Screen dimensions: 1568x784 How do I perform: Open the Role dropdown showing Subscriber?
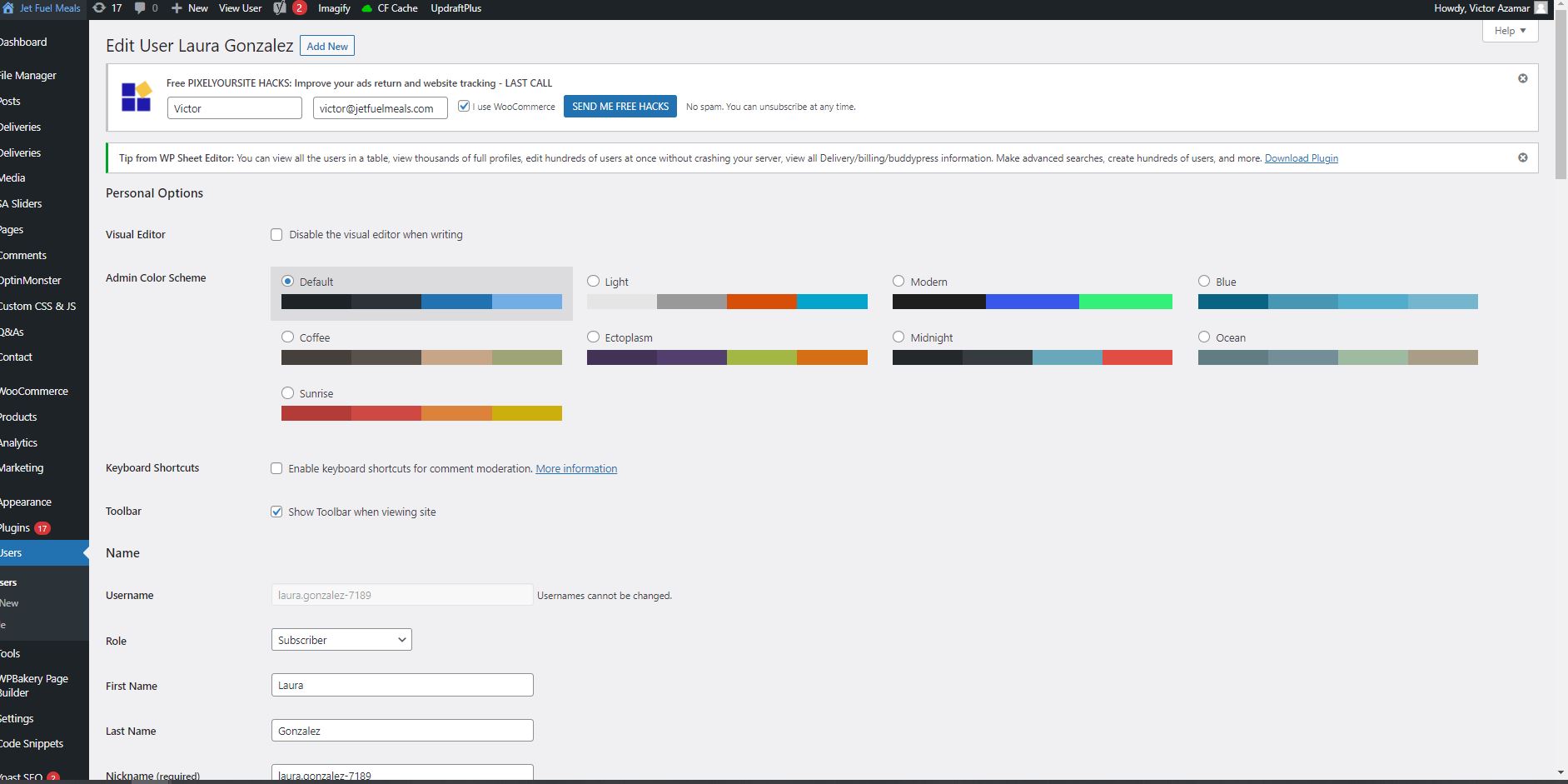[341, 640]
